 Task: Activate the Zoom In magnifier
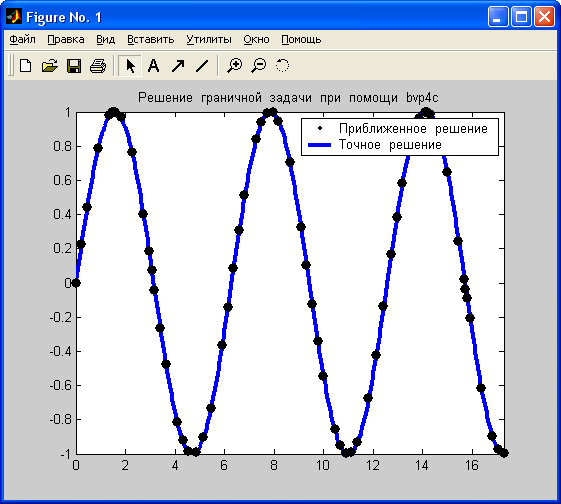(x=234, y=66)
